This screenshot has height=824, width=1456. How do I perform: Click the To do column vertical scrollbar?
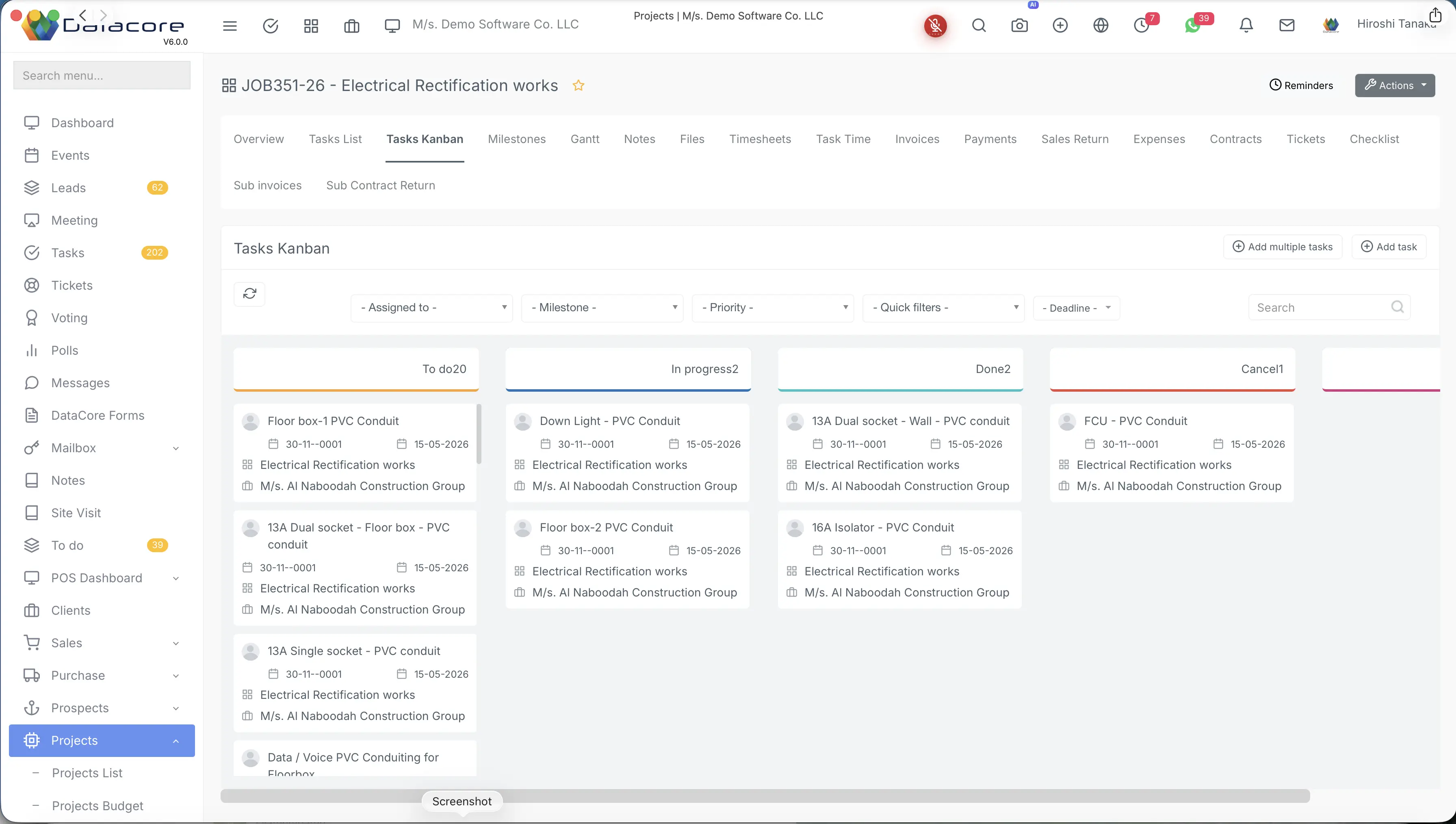tap(479, 434)
